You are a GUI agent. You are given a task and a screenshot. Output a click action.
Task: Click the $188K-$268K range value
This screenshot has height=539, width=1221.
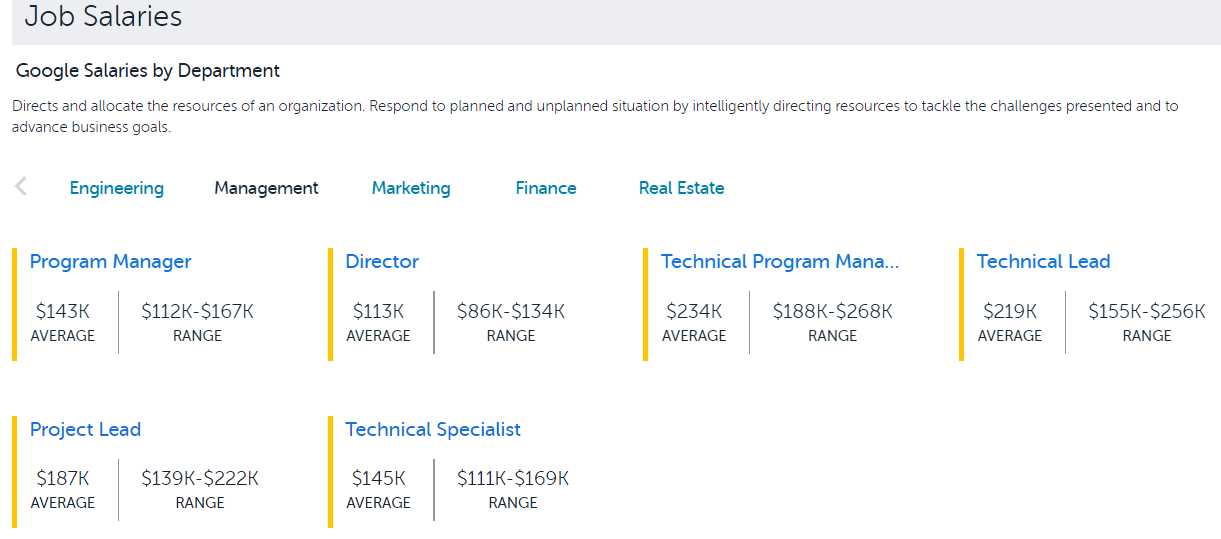click(833, 312)
